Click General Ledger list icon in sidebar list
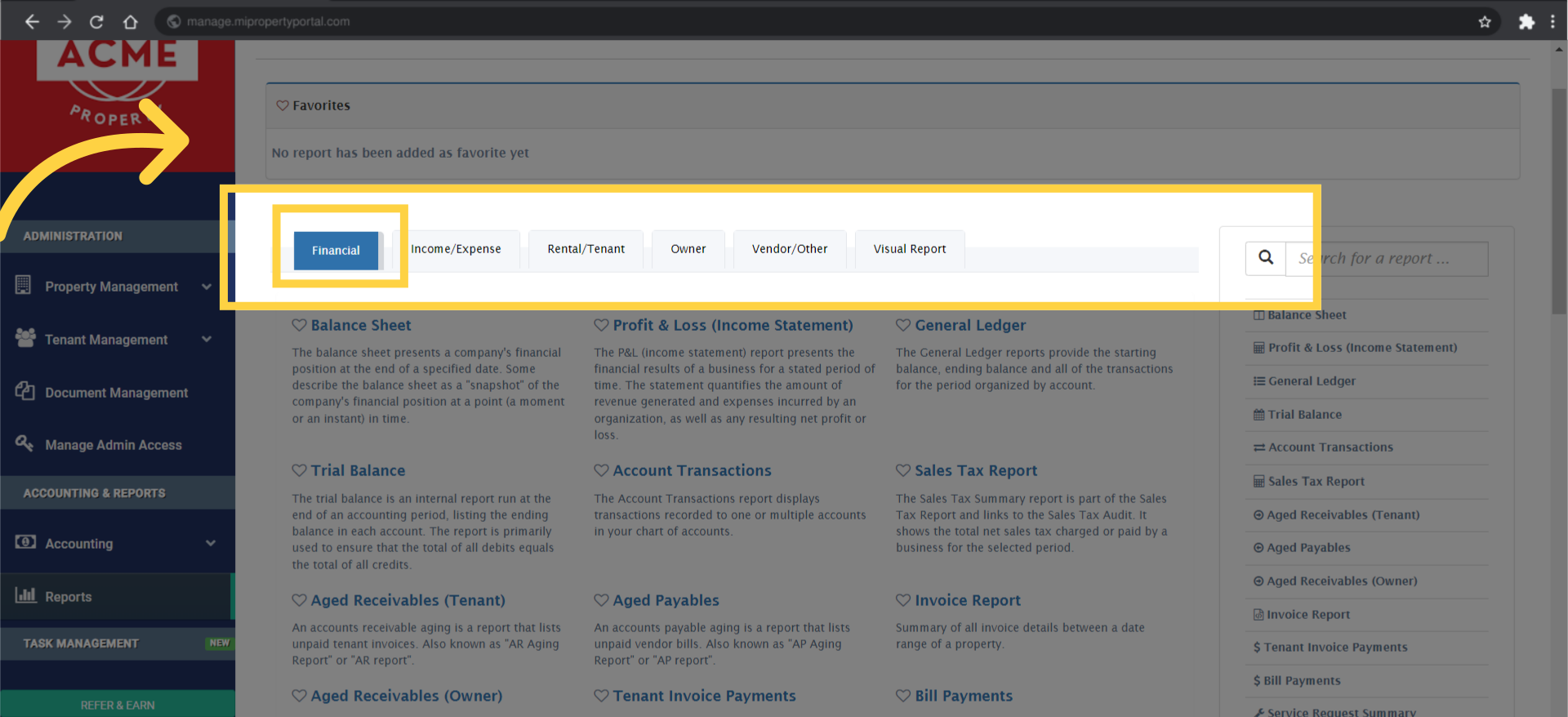 coord(1259,381)
